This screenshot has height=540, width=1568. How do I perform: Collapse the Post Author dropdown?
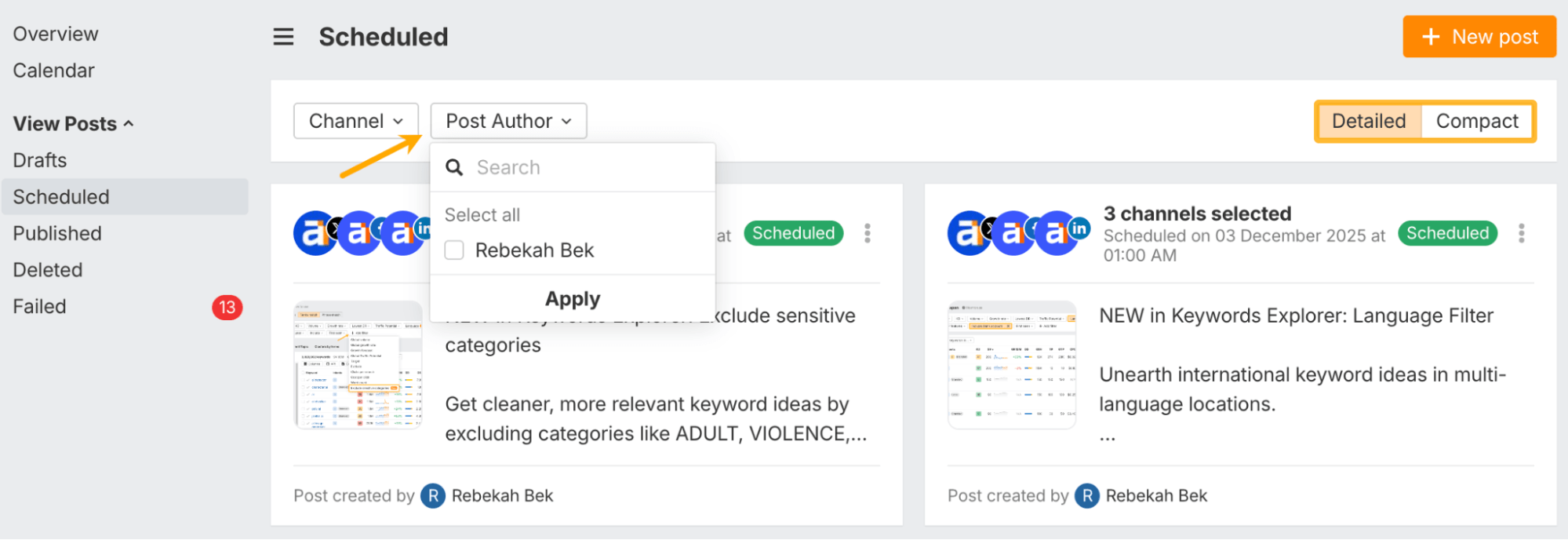coord(508,122)
